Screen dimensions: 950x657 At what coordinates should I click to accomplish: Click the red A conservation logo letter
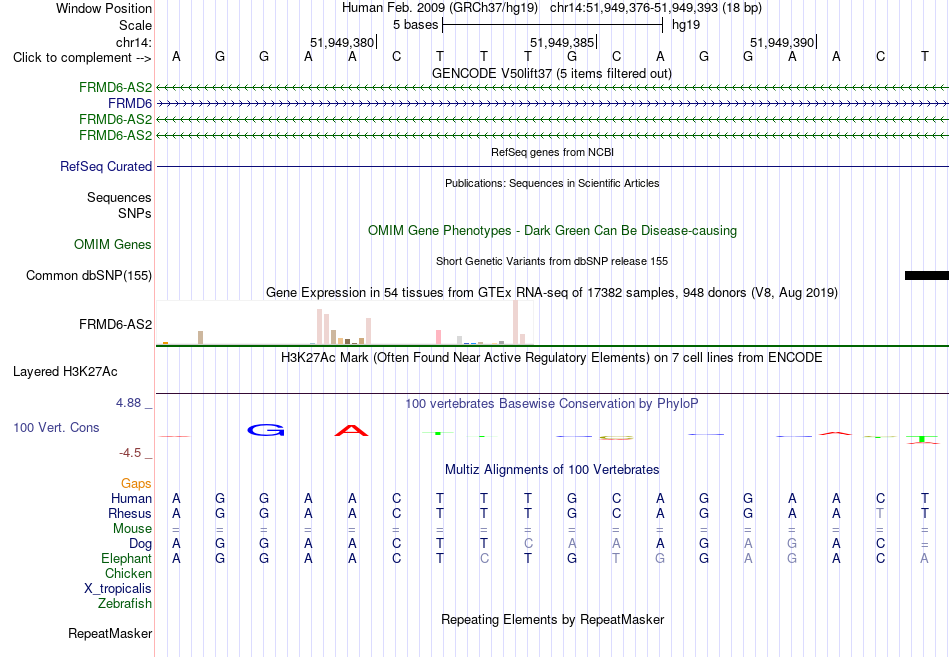click(x=351, y=430)
